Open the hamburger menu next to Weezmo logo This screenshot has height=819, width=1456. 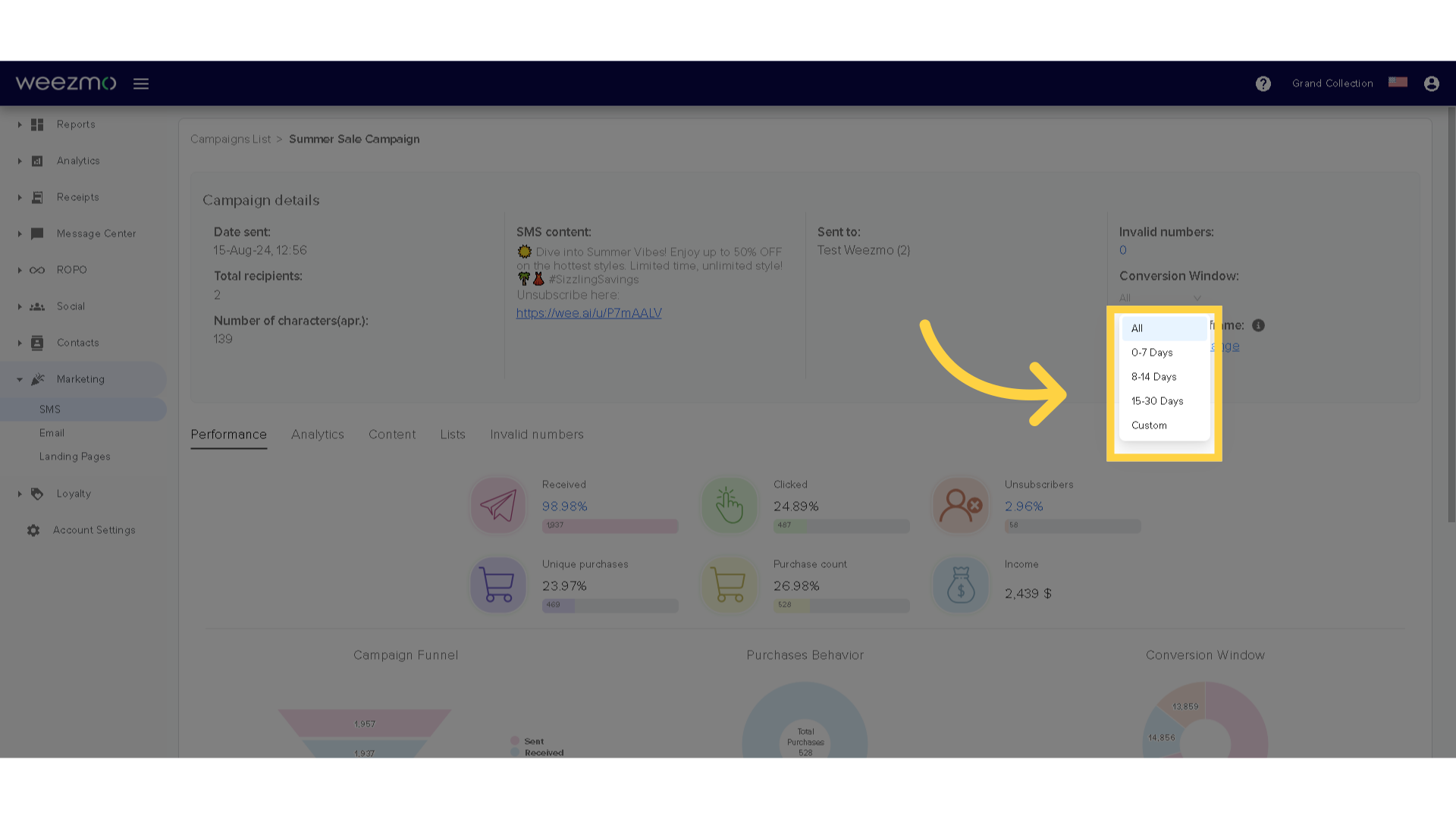(141, 83)
